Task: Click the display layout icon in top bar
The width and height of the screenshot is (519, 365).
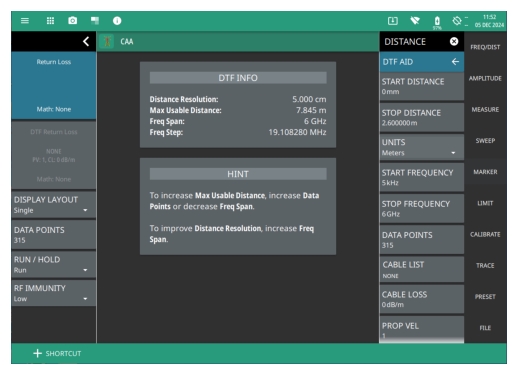Action: [95, 21]
